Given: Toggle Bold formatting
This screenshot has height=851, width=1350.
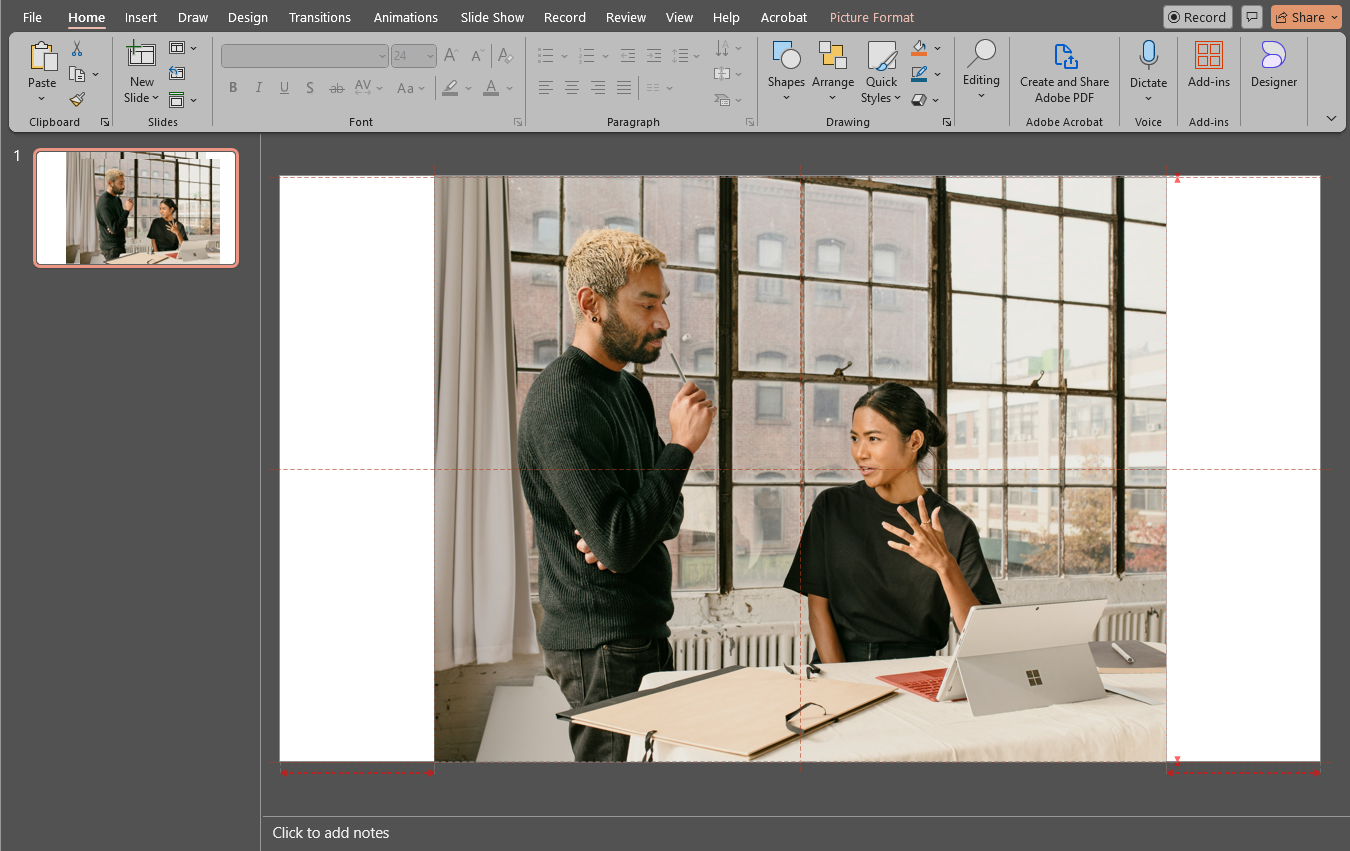Looking at the screenshot, I should (x=233, y=88).
